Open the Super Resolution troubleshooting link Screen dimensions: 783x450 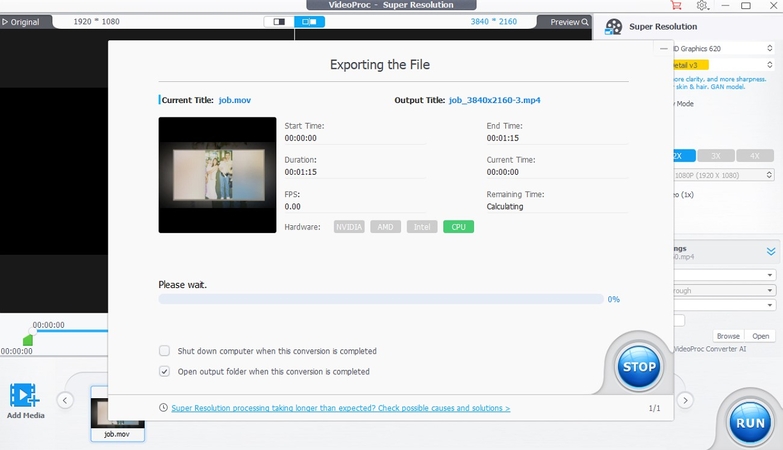pos(341,408)
